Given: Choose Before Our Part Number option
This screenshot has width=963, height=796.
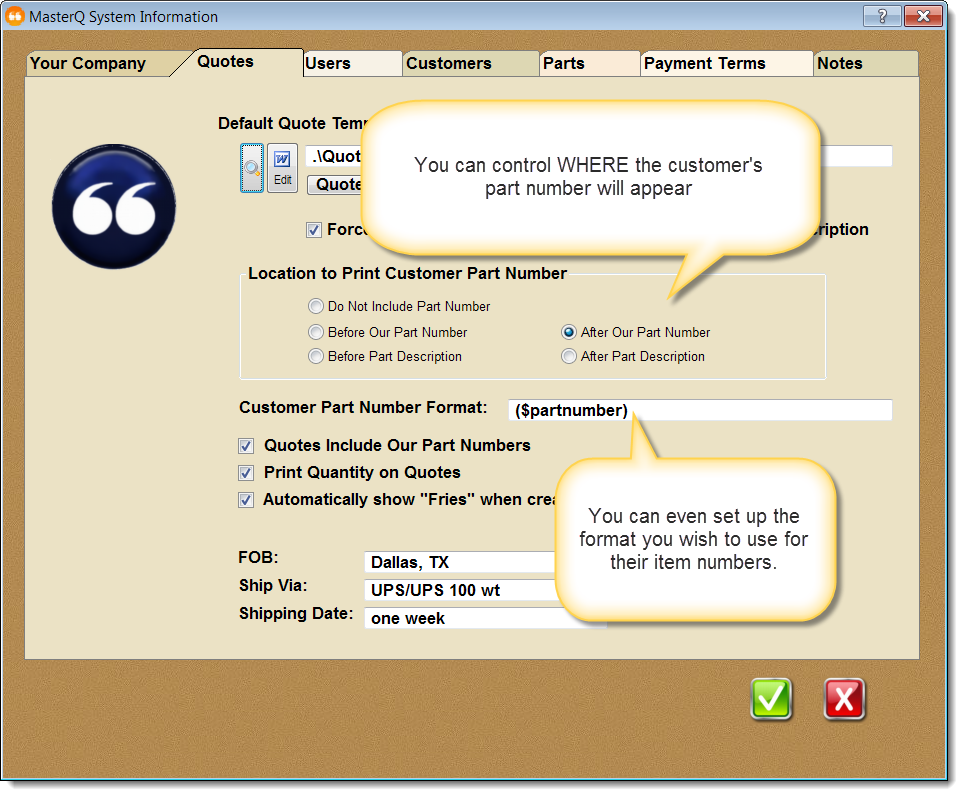Looking at the screenshot, I should [316, 333].
